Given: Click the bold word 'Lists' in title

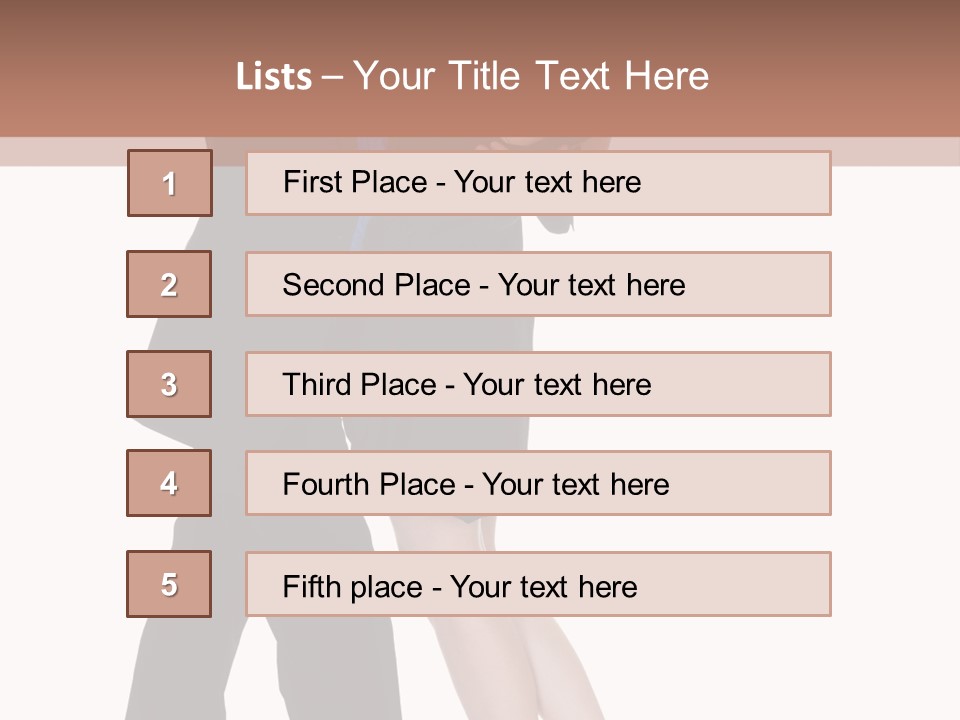Looking at the screenshot, I should point(274,76).
